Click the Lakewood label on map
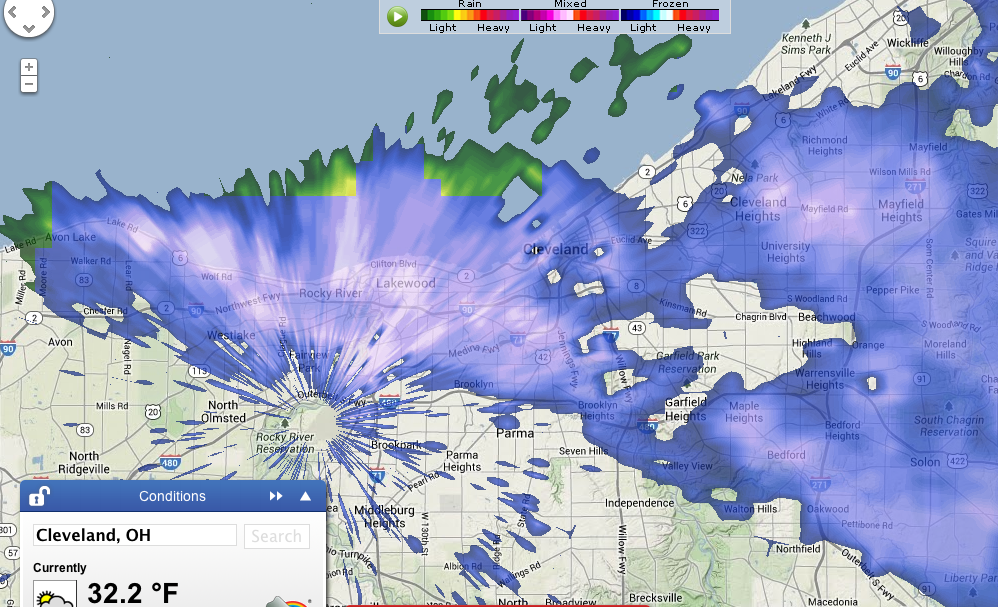Image resolution: width=998 pixels, height=607 pixels. (405, 283)
